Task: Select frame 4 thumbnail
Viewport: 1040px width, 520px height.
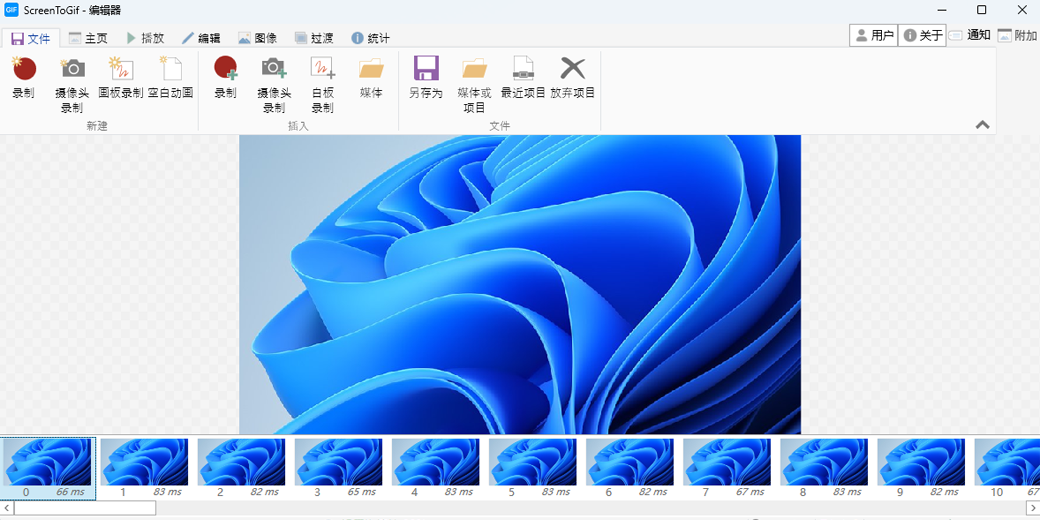Action: point(436,468)
